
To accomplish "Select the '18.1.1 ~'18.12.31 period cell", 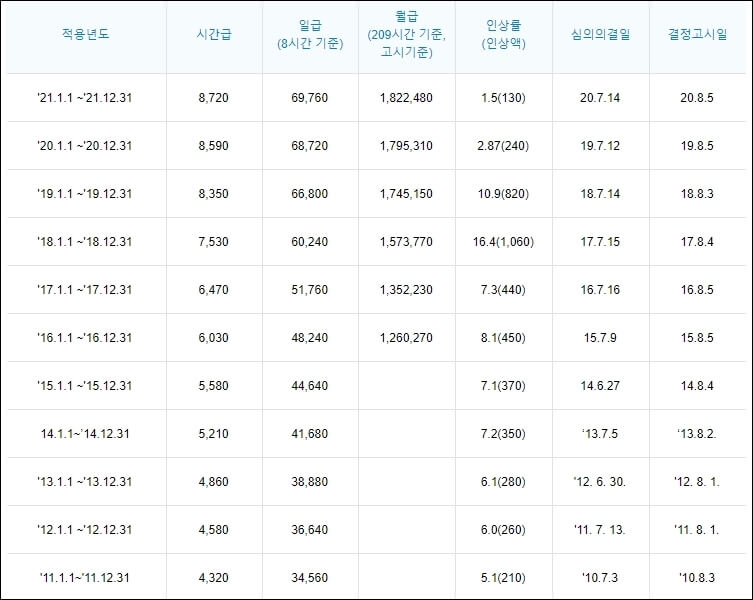I will [x=85, y=242].
